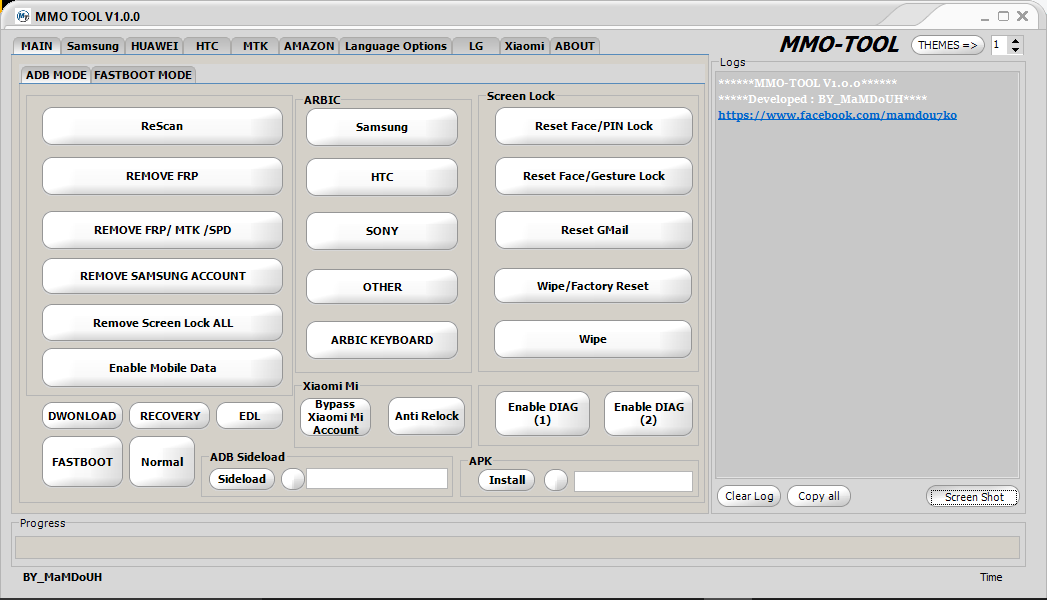Viewport: 1047px width, 600px height.
Task: Click the BY_MaMDoUH status label
Action: pyautogui.click(x=63, y=577)
